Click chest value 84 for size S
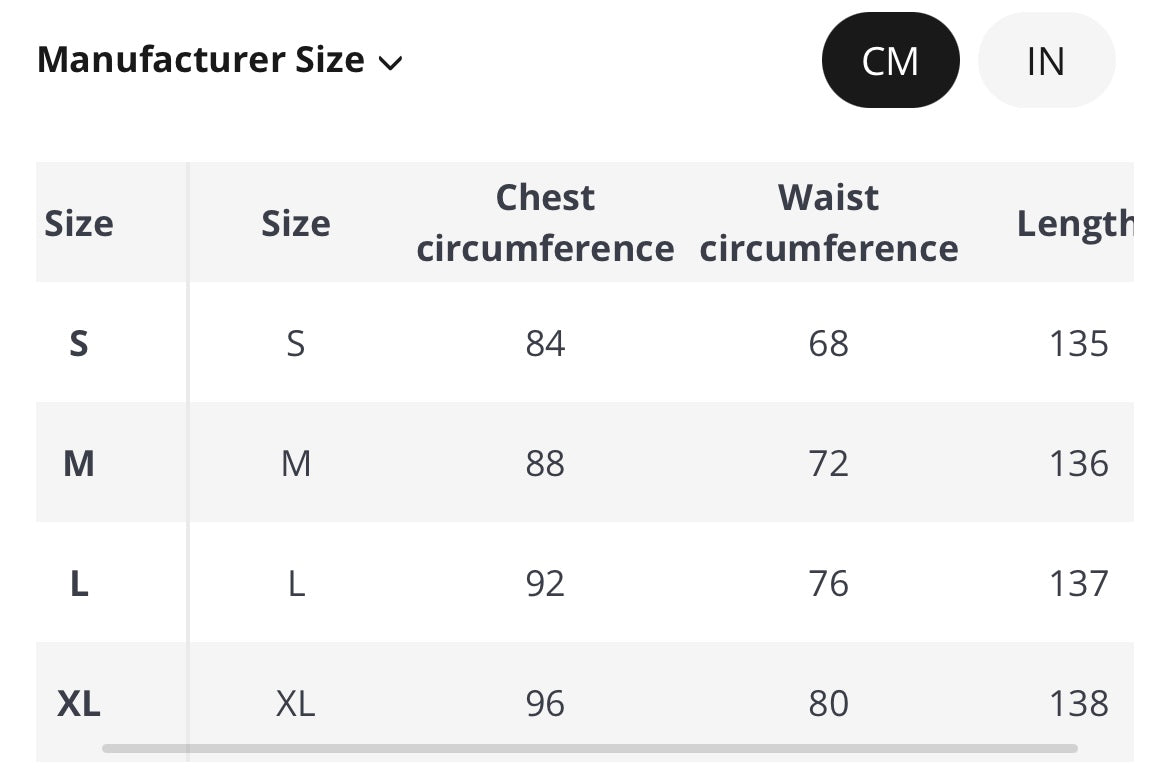The width and height of the screenshot is (1170, 775). [545, 344]
